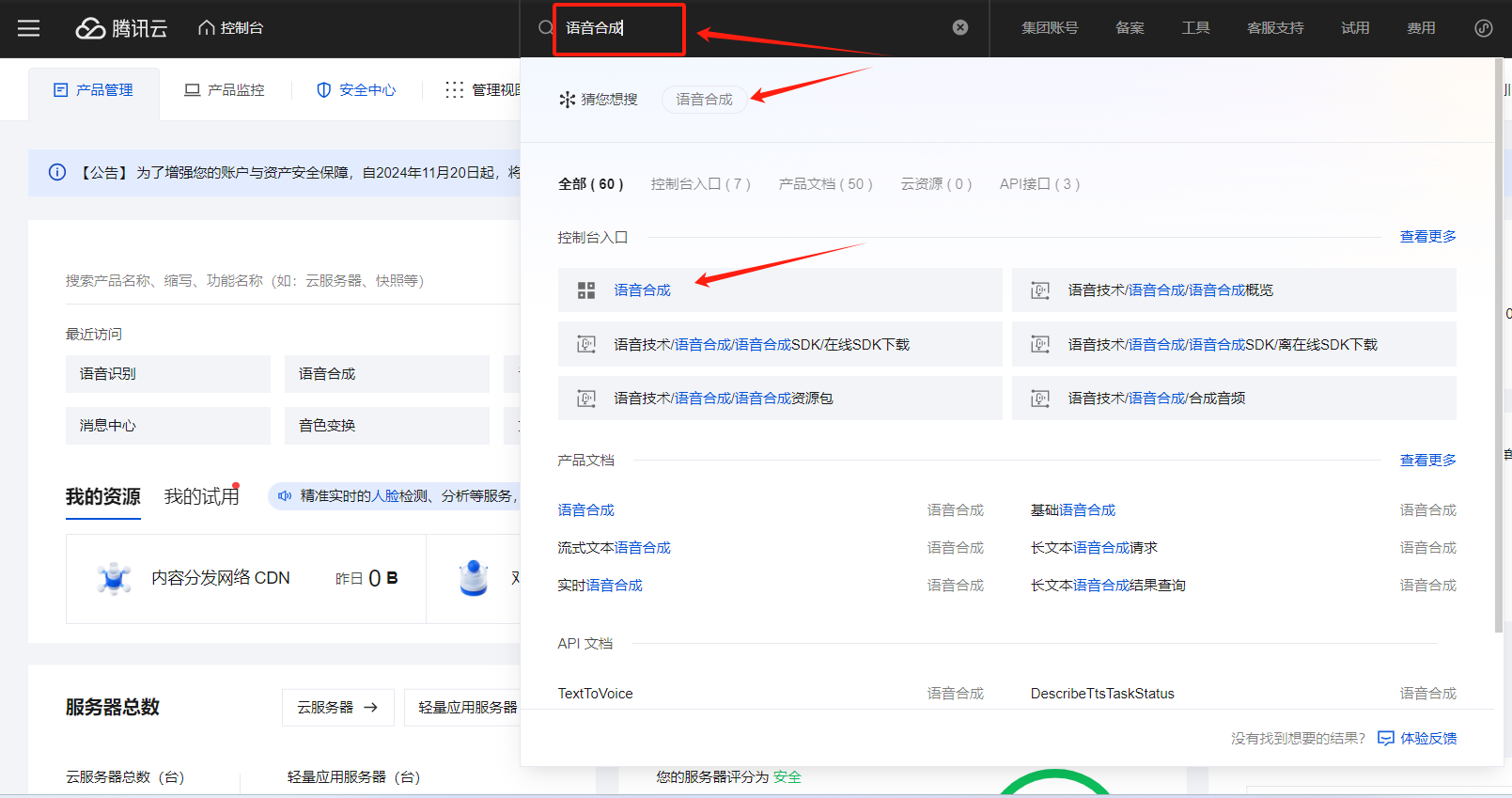
Task: Open the hamburger navigation menu
Action: click(29, 28)
